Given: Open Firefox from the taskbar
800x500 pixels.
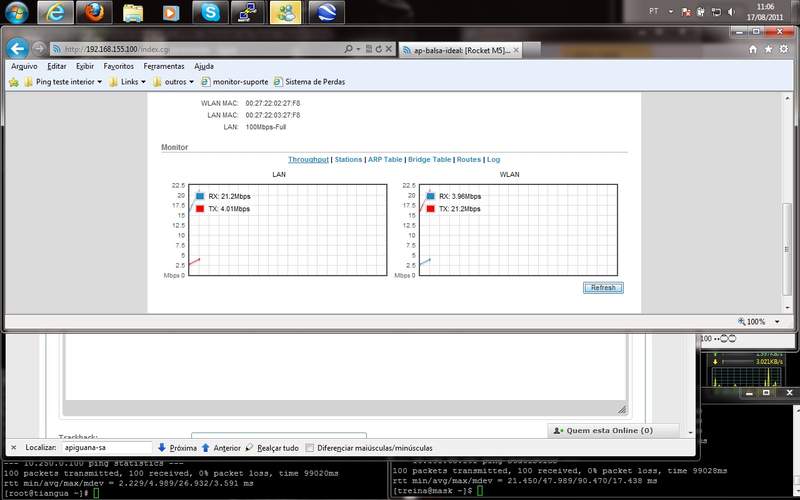Looking at the screenshot, I should coord(94,12).
